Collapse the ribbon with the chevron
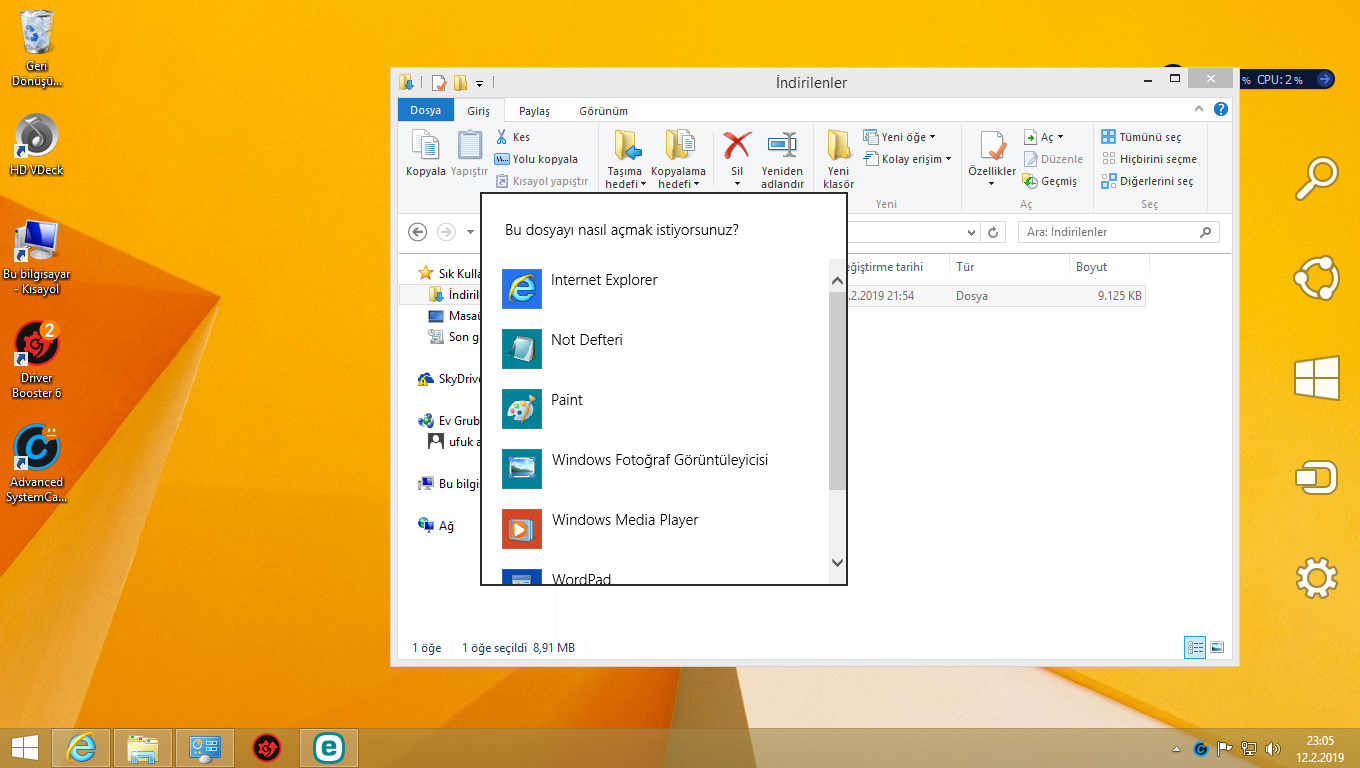The image size is (1360, 768). click(x=1199, y=109)
